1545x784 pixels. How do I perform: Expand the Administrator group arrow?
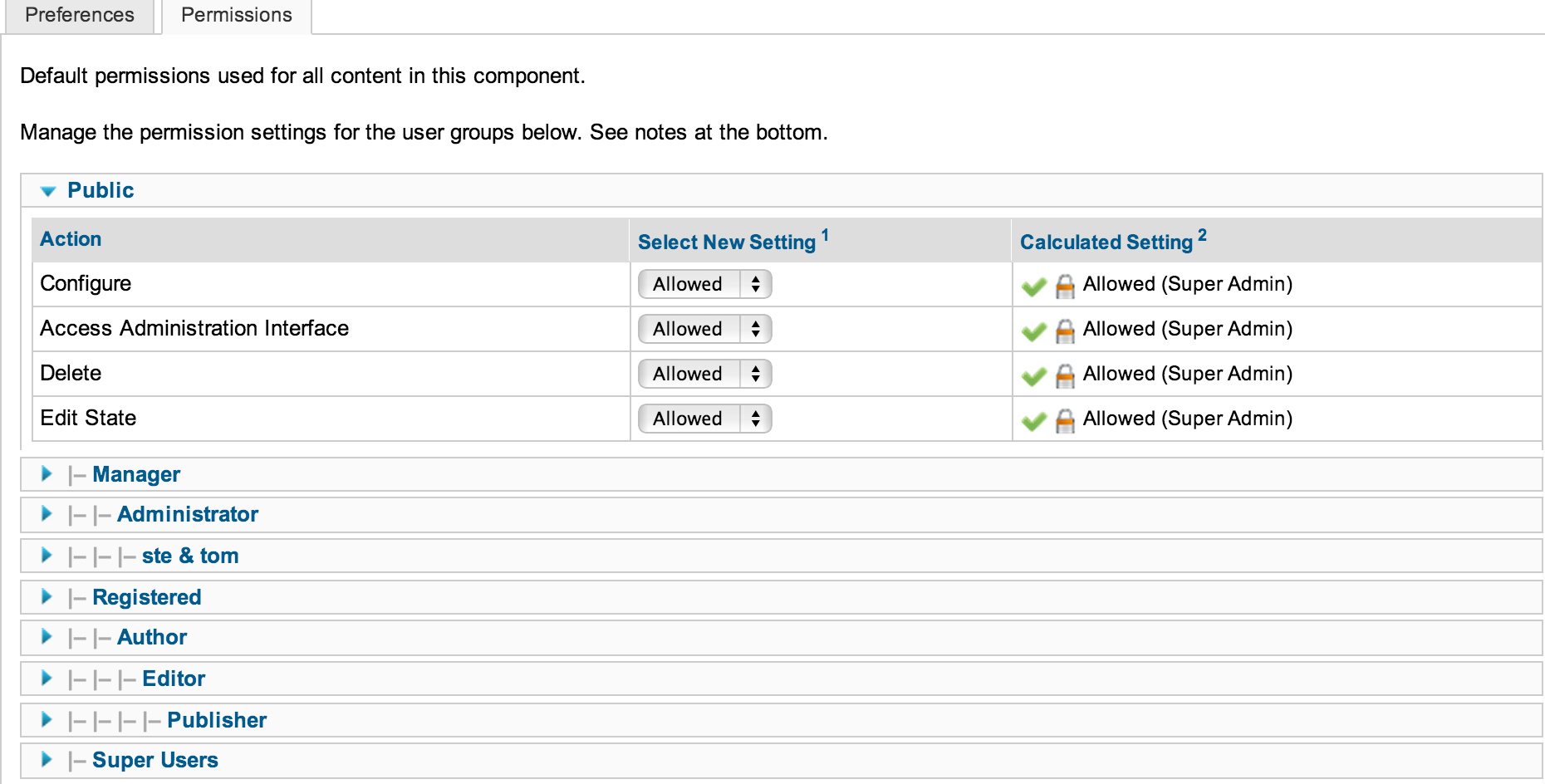(x=47, y=514)
